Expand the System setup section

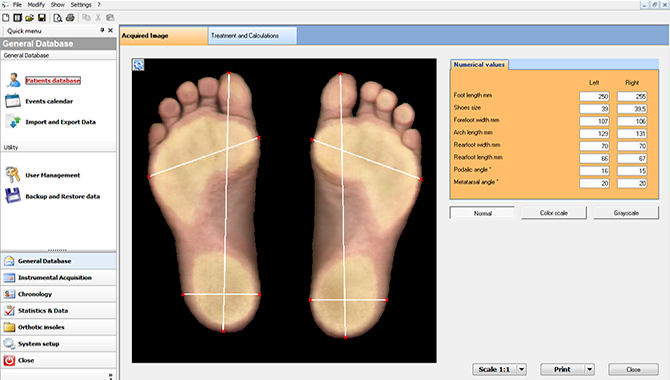[x=59, y=344]
